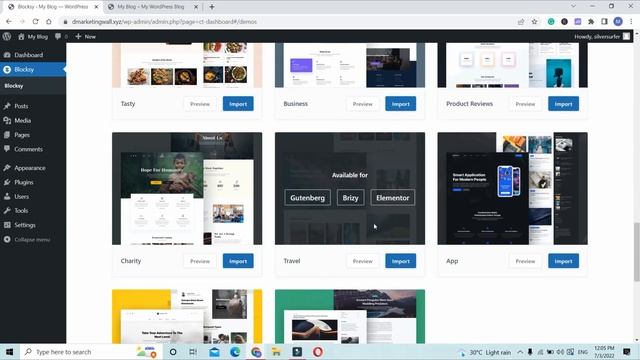640x360 pixels.
Task: Import the App starter site
Action: click(x=563, y=261)
